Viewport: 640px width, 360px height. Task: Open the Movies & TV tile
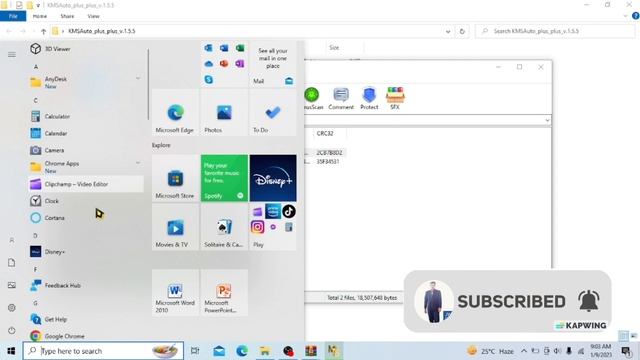coord(175,227)
